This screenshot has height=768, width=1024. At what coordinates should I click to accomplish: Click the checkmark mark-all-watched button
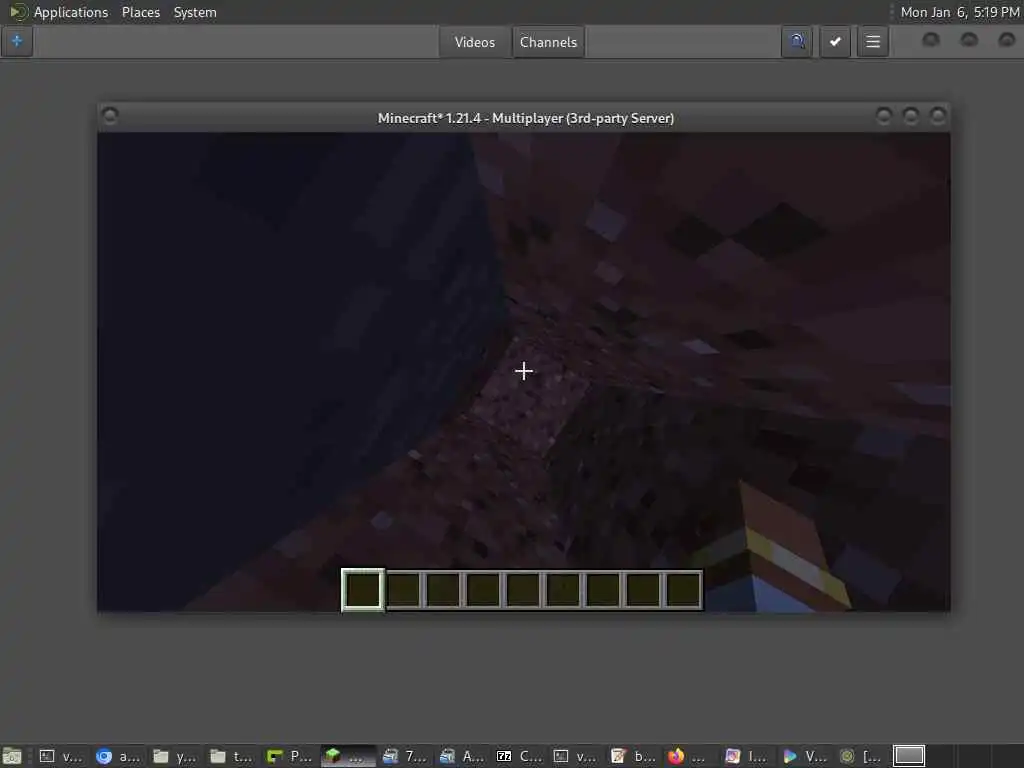coord(835,42)
